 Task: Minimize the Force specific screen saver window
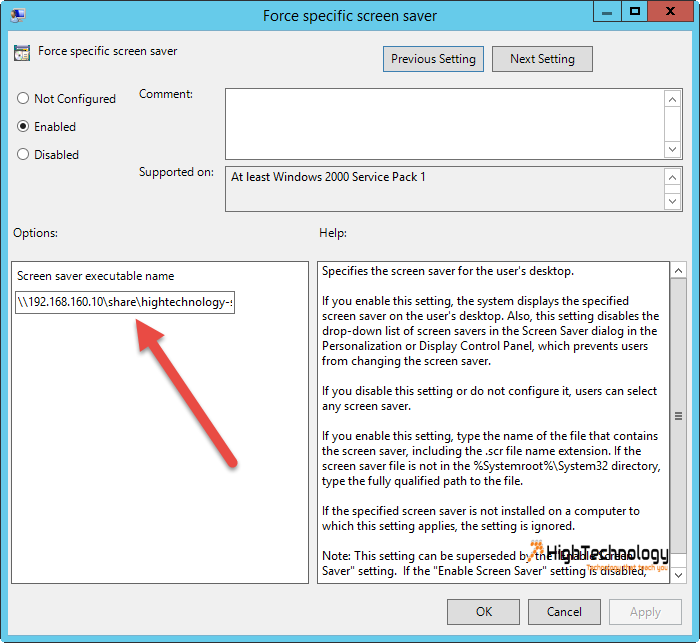607,12
